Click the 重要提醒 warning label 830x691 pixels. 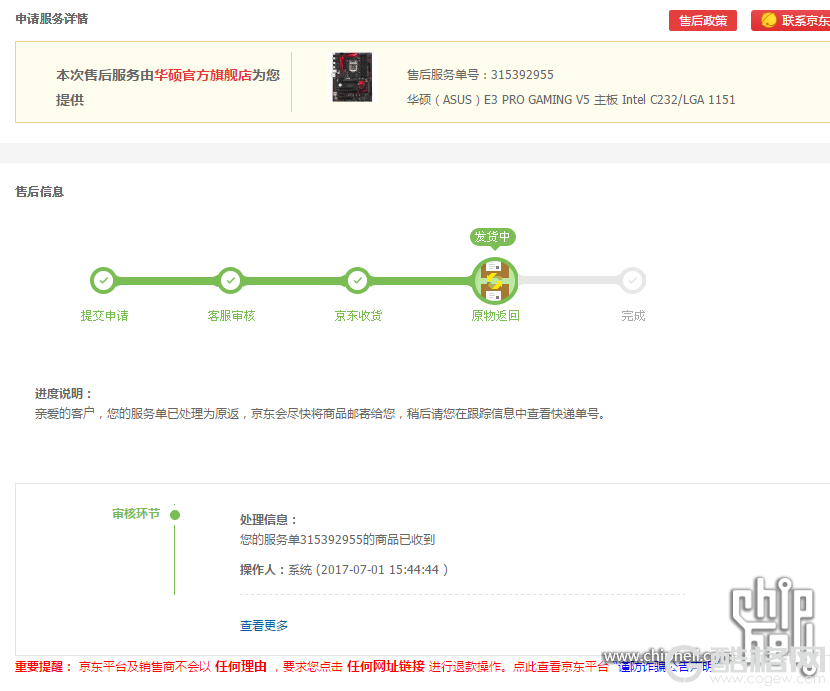tap(43, 667)
